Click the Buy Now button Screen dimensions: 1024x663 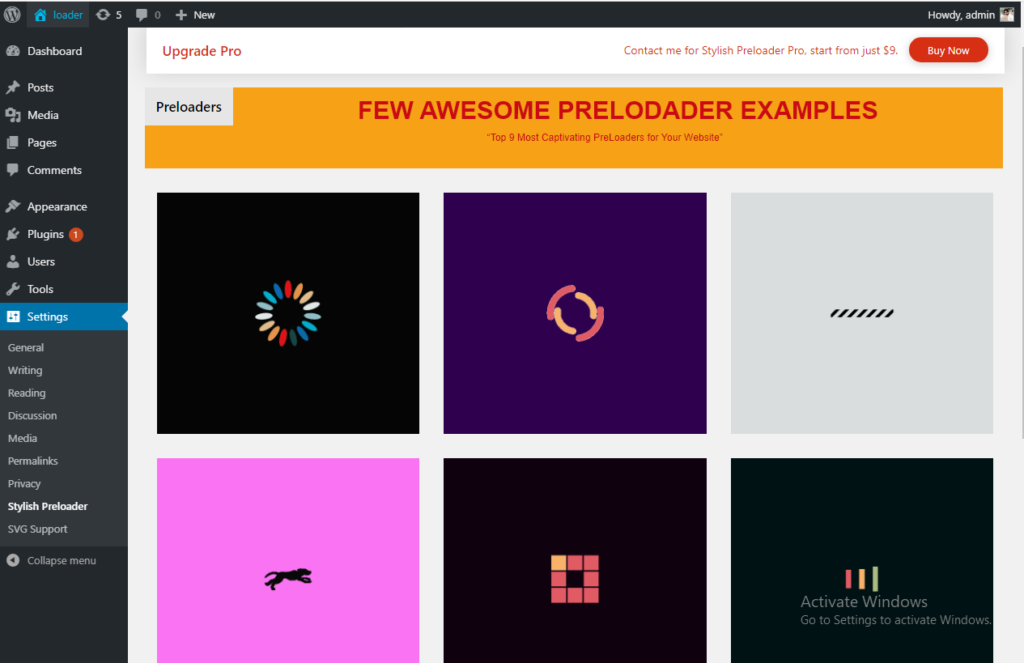tap(947, 49)
